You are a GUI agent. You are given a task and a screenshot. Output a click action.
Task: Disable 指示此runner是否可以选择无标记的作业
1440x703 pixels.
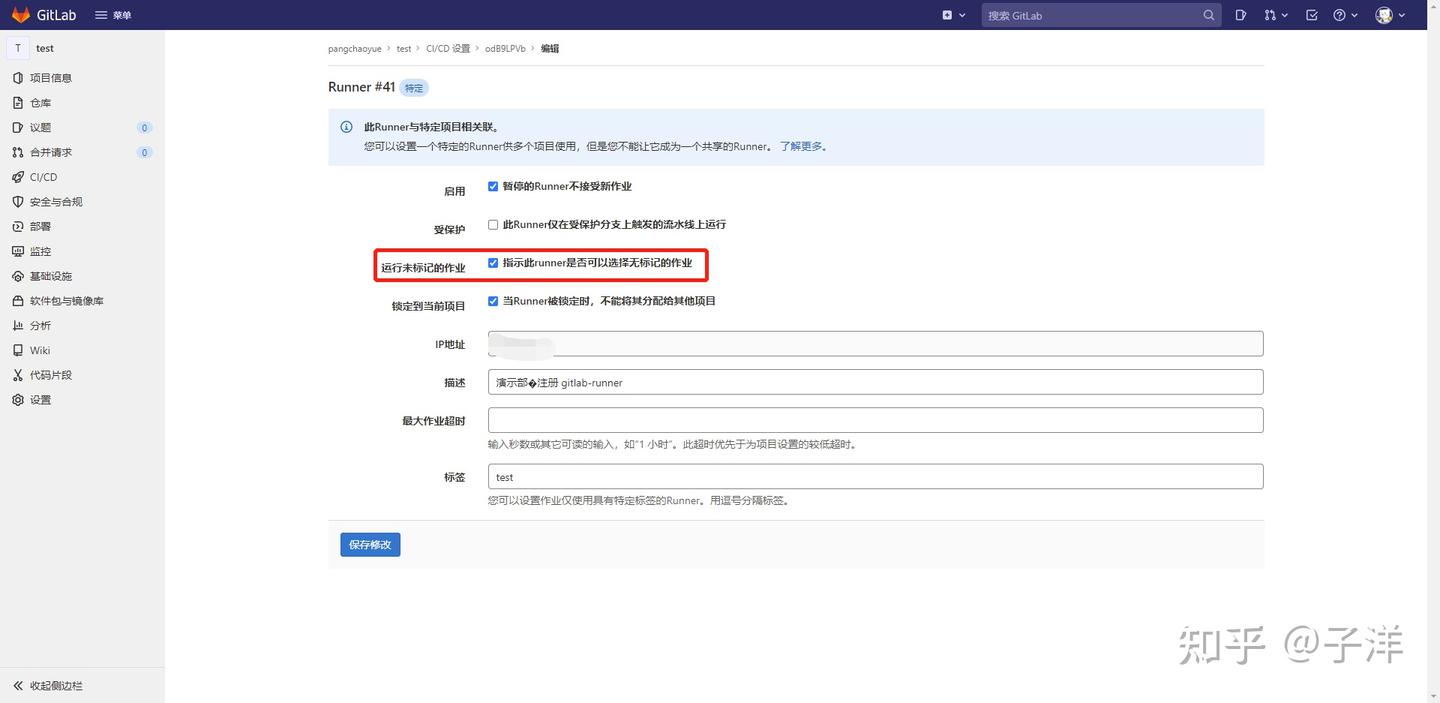click(493, 262)
